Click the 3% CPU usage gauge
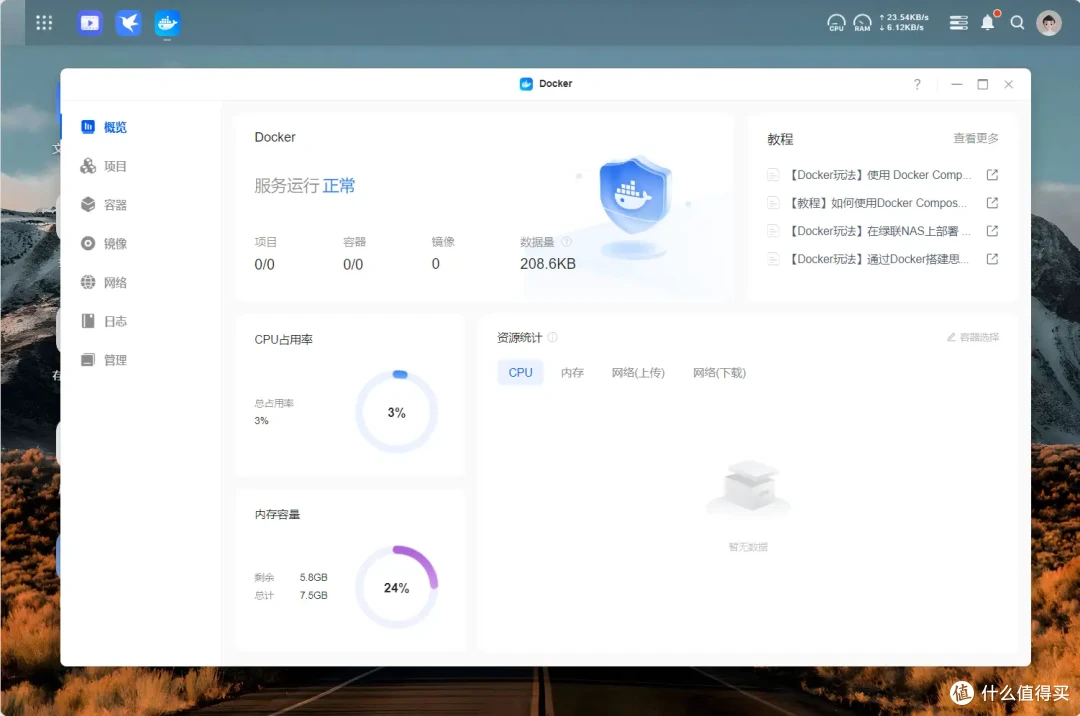The height and width of the screenshot is (716, 1080). (397, 412)
